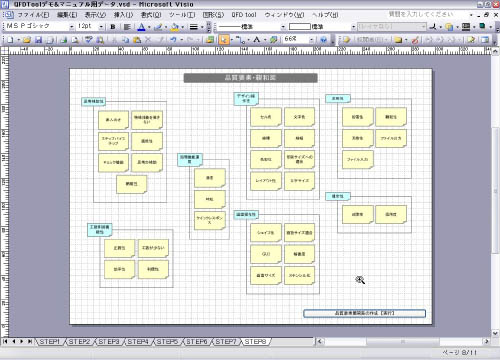Expand the Undo history dropdown arrow
This screenshot has width=500, height=360.
coord(181,40)
